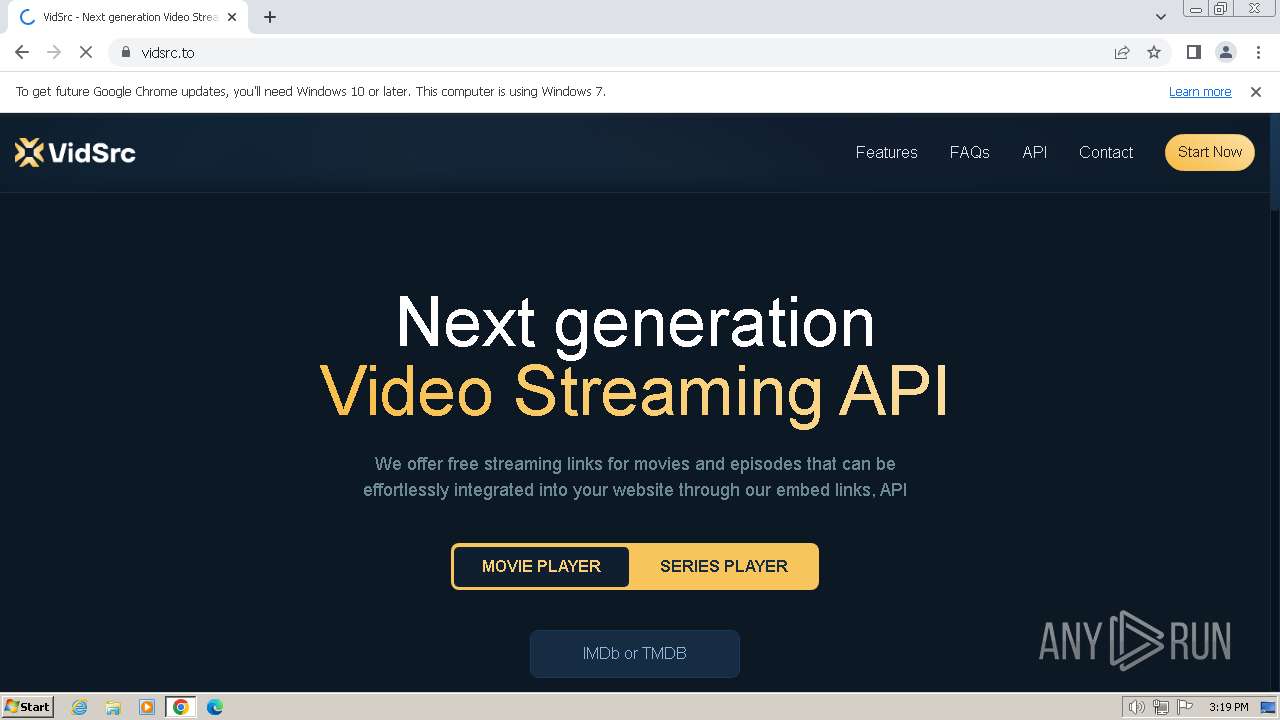
Task: Click the network tray icon
Action: [1161, 707]
